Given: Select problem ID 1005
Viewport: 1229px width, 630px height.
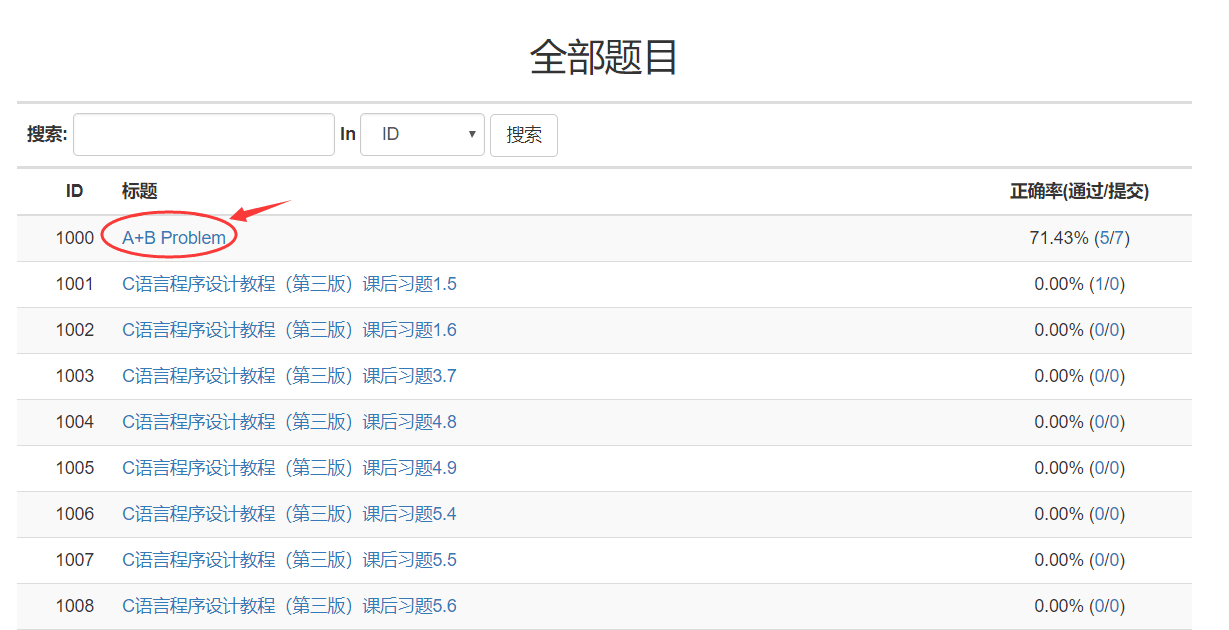Looking at the screenshot, I should (x=75, y=468).
